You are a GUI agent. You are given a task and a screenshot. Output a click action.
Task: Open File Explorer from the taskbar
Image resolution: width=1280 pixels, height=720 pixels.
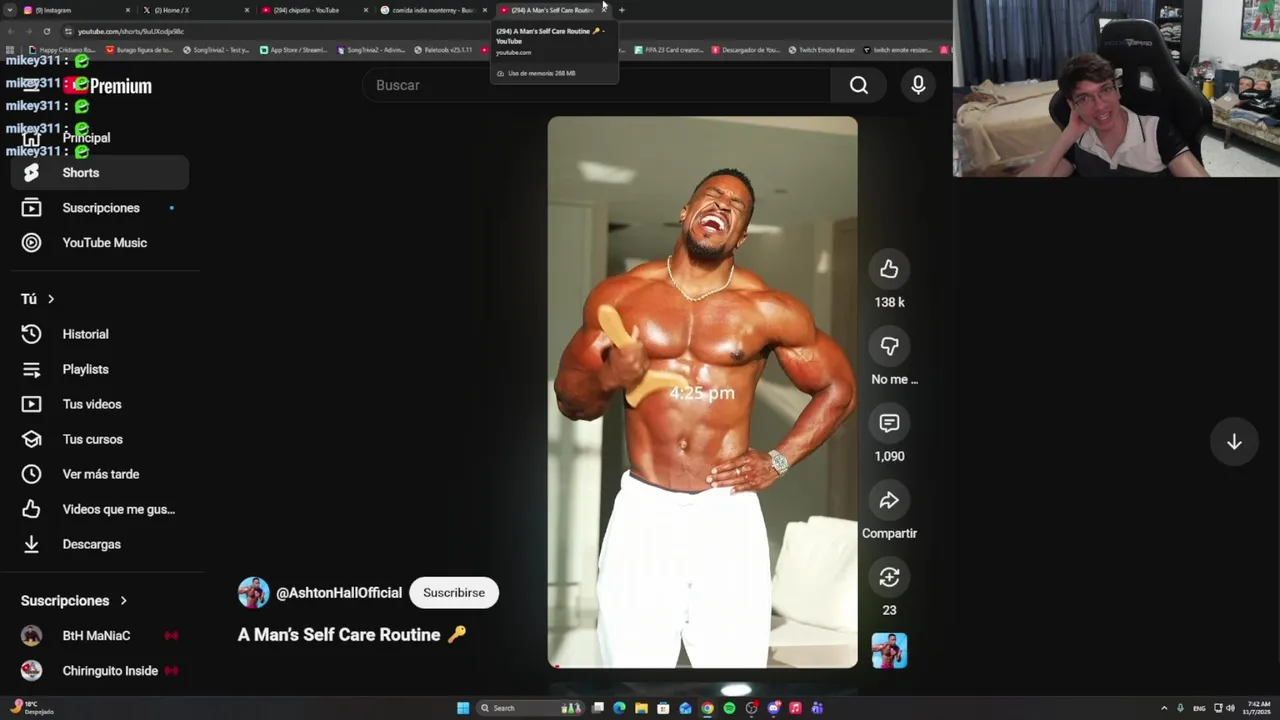(x=641, y=708)
